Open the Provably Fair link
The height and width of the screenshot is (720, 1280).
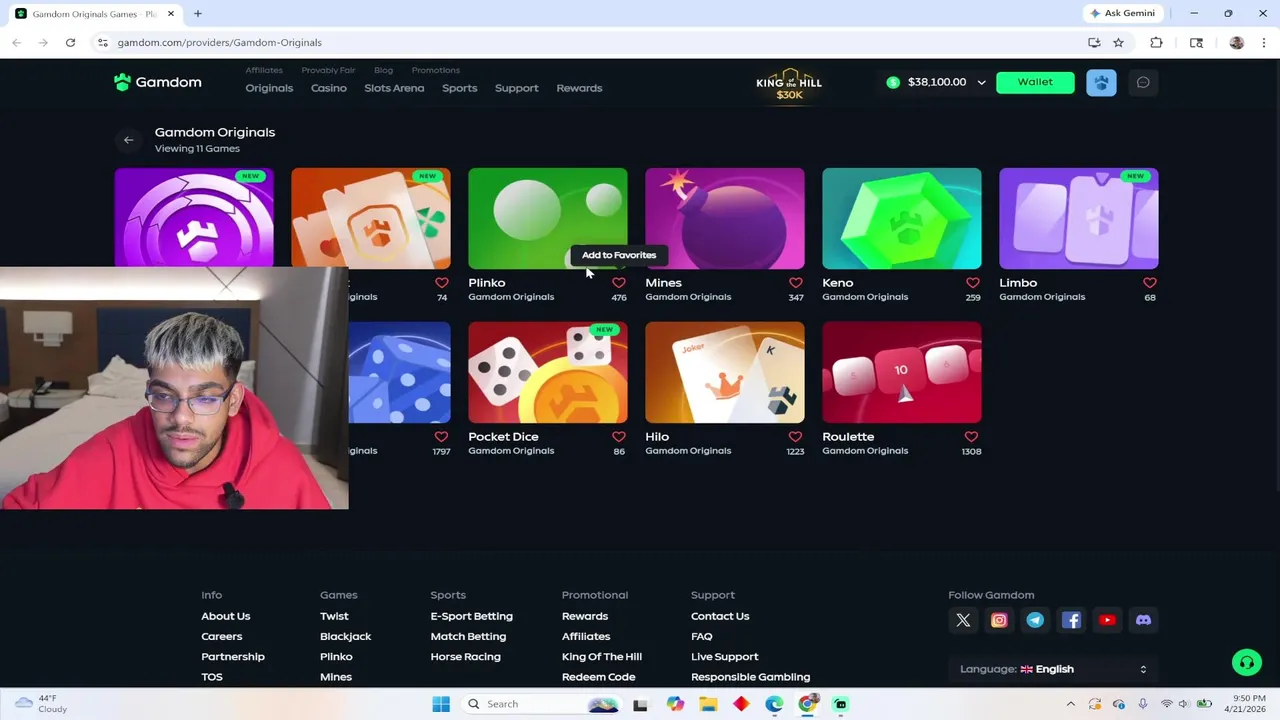click(328, 70)
